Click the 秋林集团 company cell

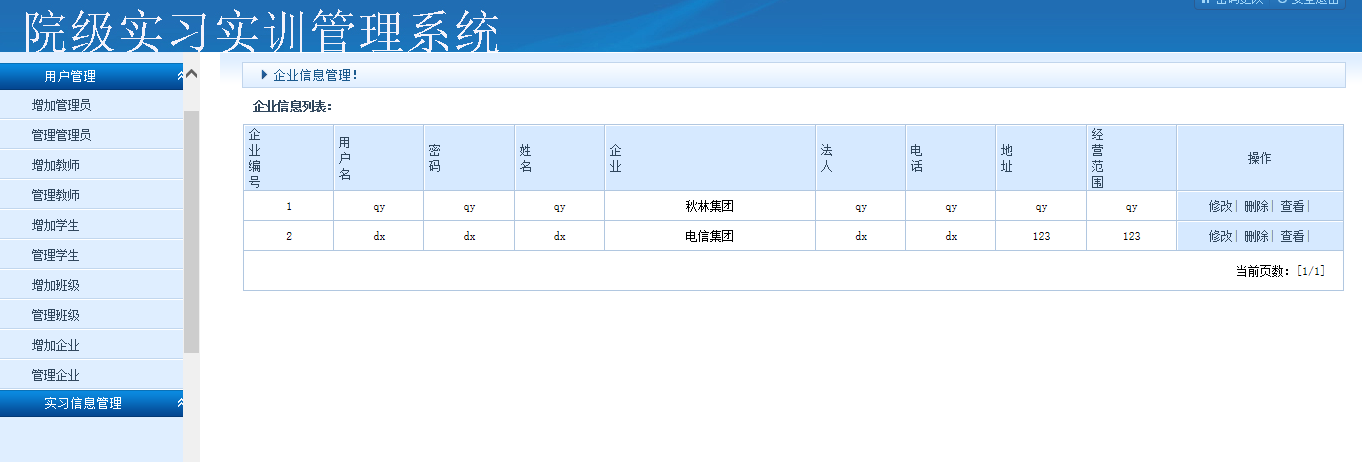click(x=710, y=206)
